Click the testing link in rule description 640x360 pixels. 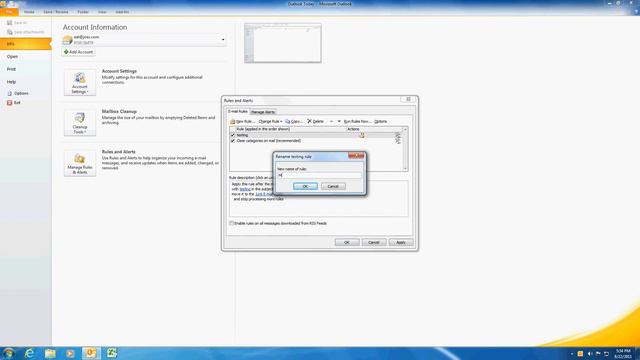pos(245,189)
